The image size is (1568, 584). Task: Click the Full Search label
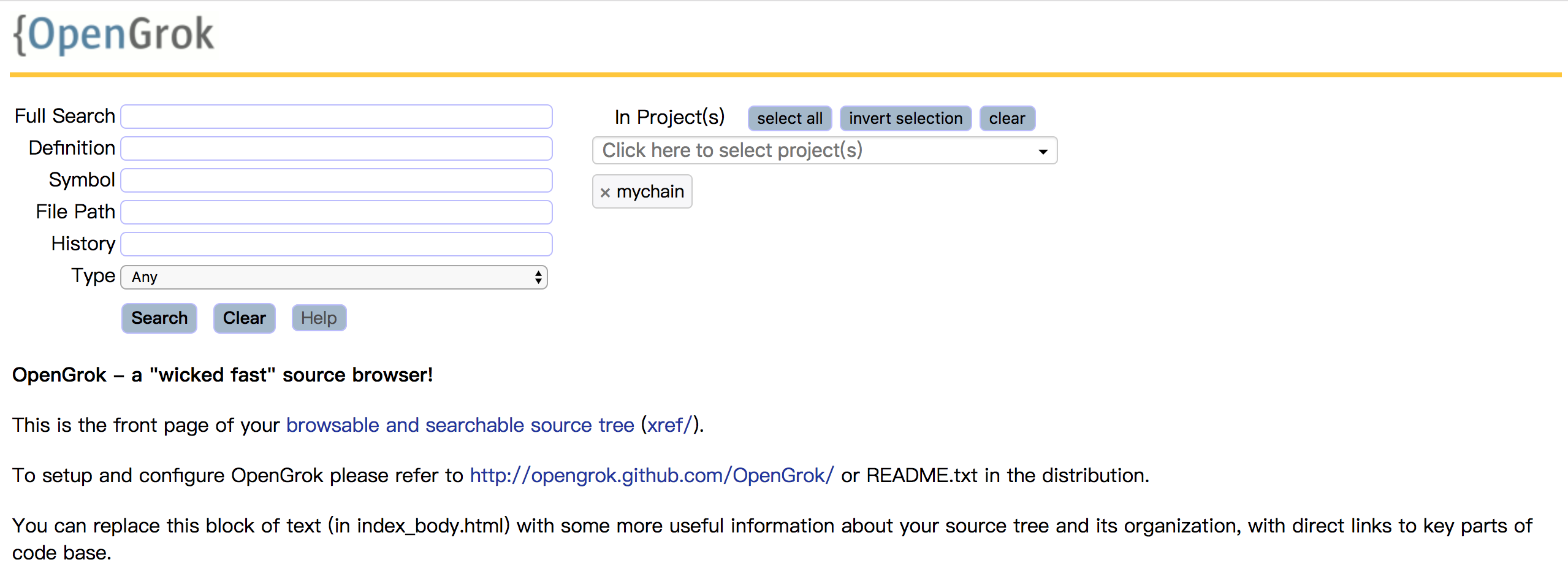click(65, 116)
